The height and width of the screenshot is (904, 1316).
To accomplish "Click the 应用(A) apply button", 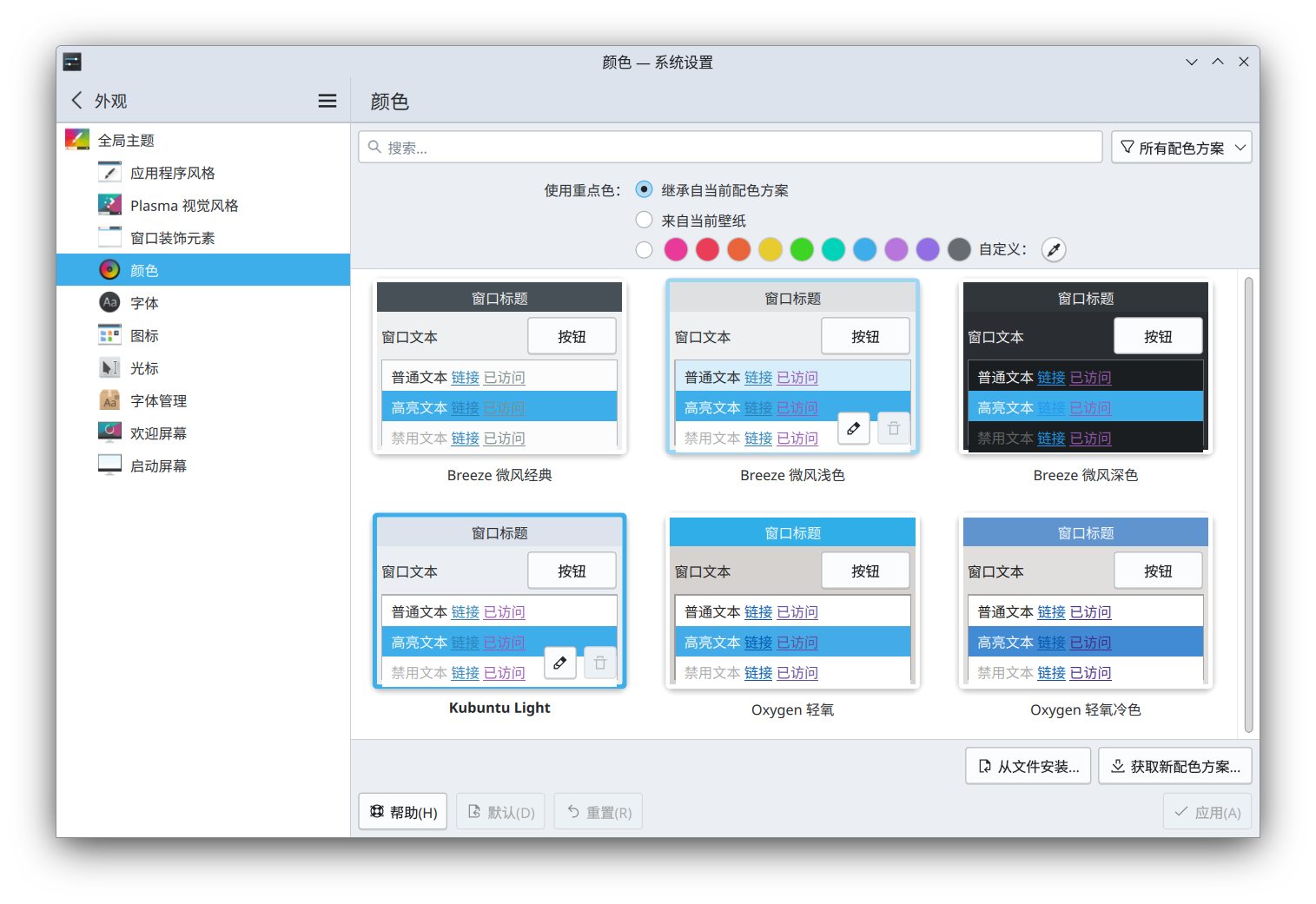I will coord(1207,812).
